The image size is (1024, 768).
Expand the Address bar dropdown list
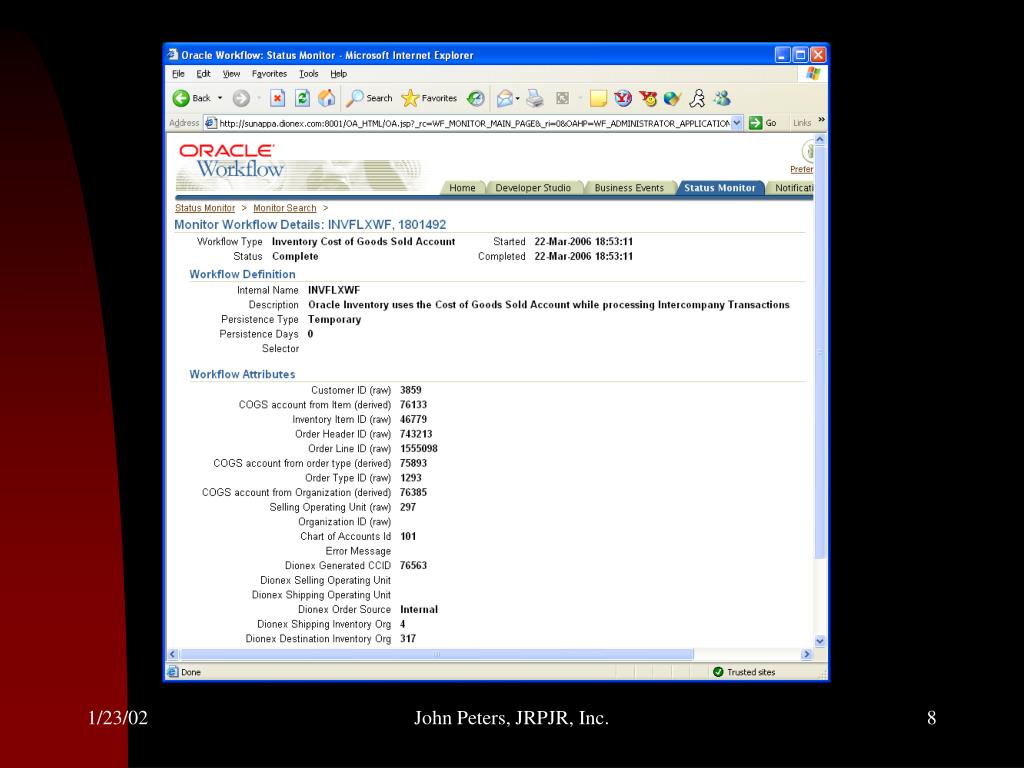click(737, 123)
